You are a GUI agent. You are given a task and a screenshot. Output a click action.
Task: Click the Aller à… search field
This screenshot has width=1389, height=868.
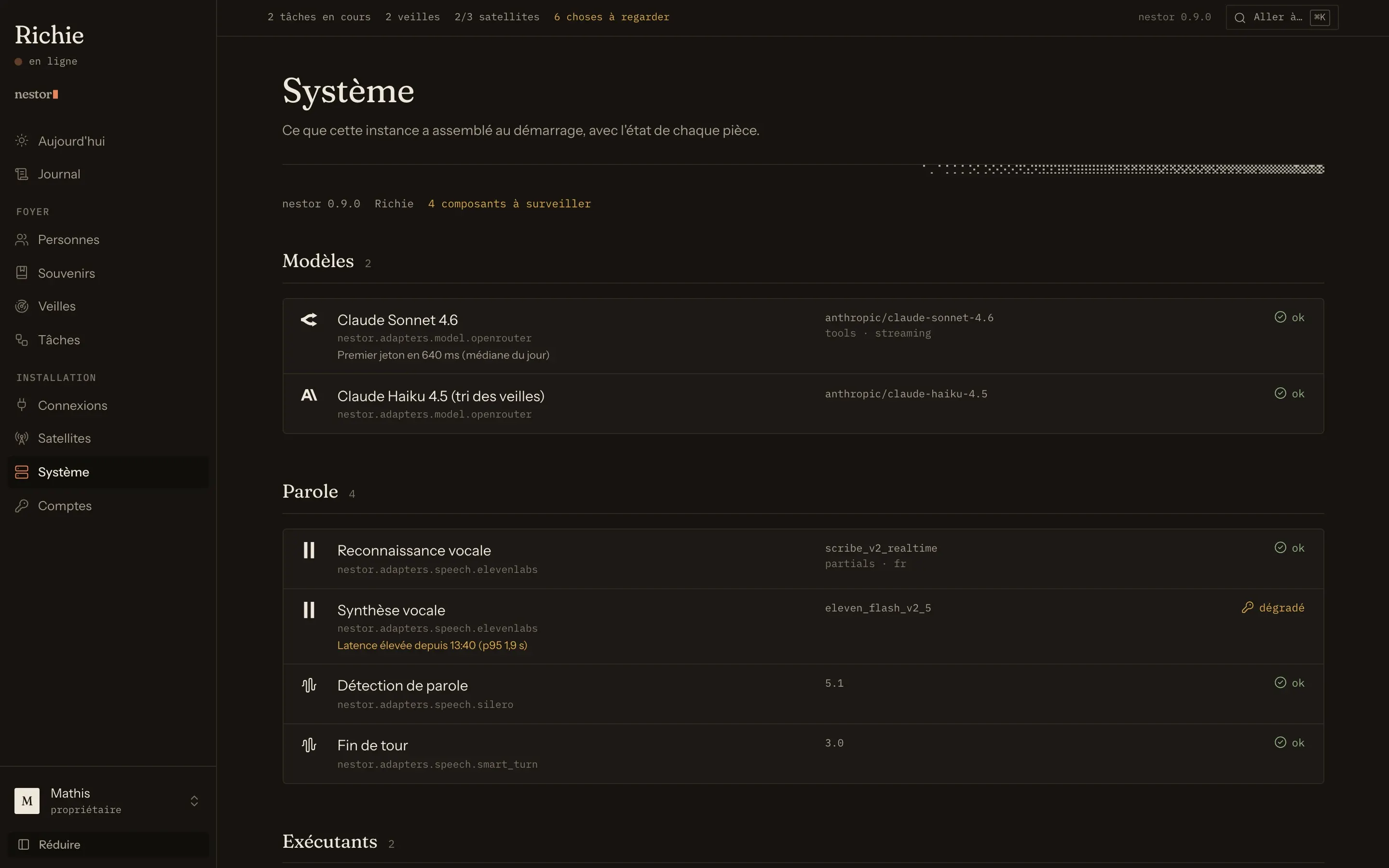pyautogui.click(x=1281, y=17)
